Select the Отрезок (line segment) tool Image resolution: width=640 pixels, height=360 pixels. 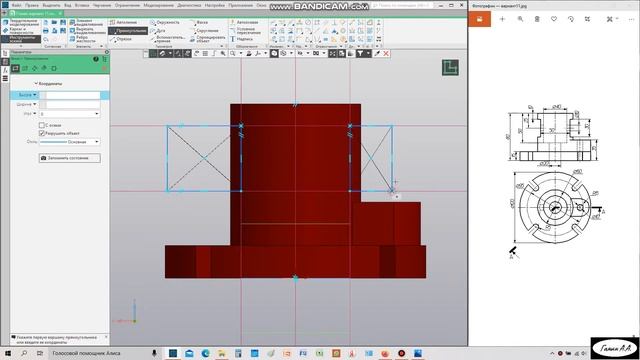point(120,39)
